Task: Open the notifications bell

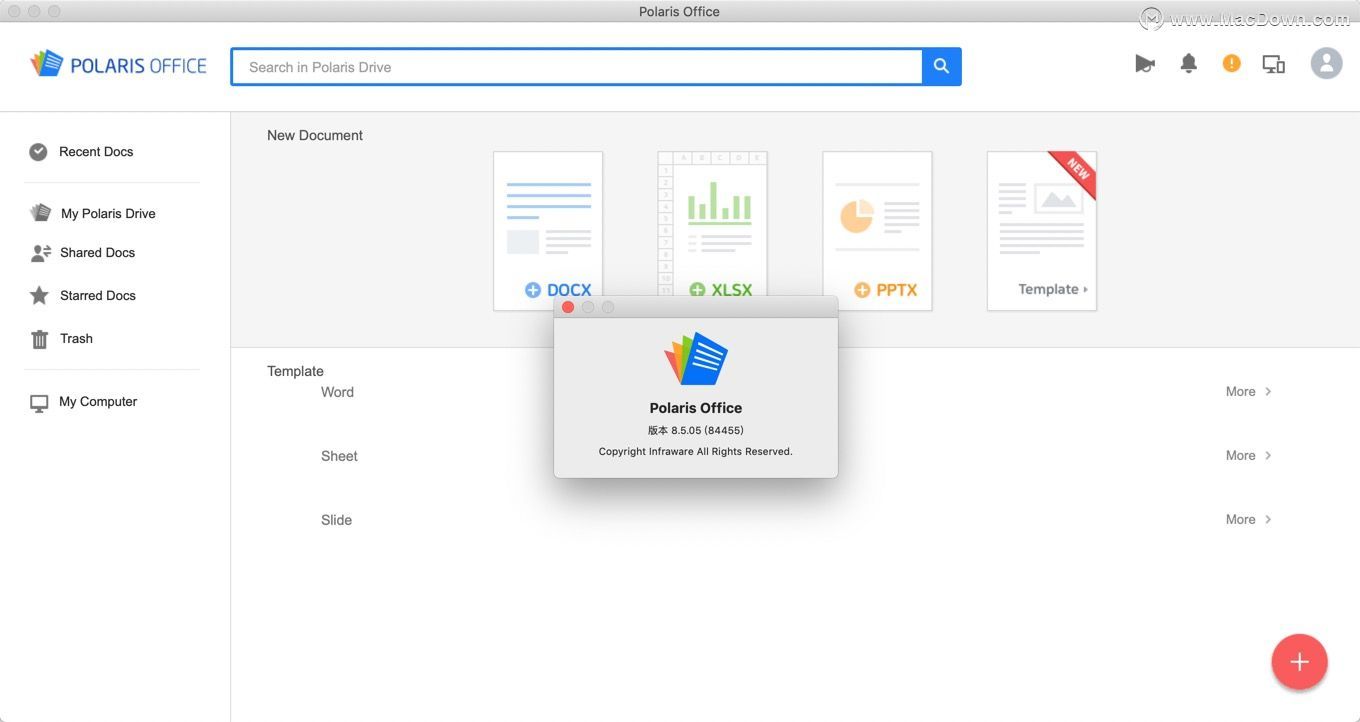Action: (1188, 64)
